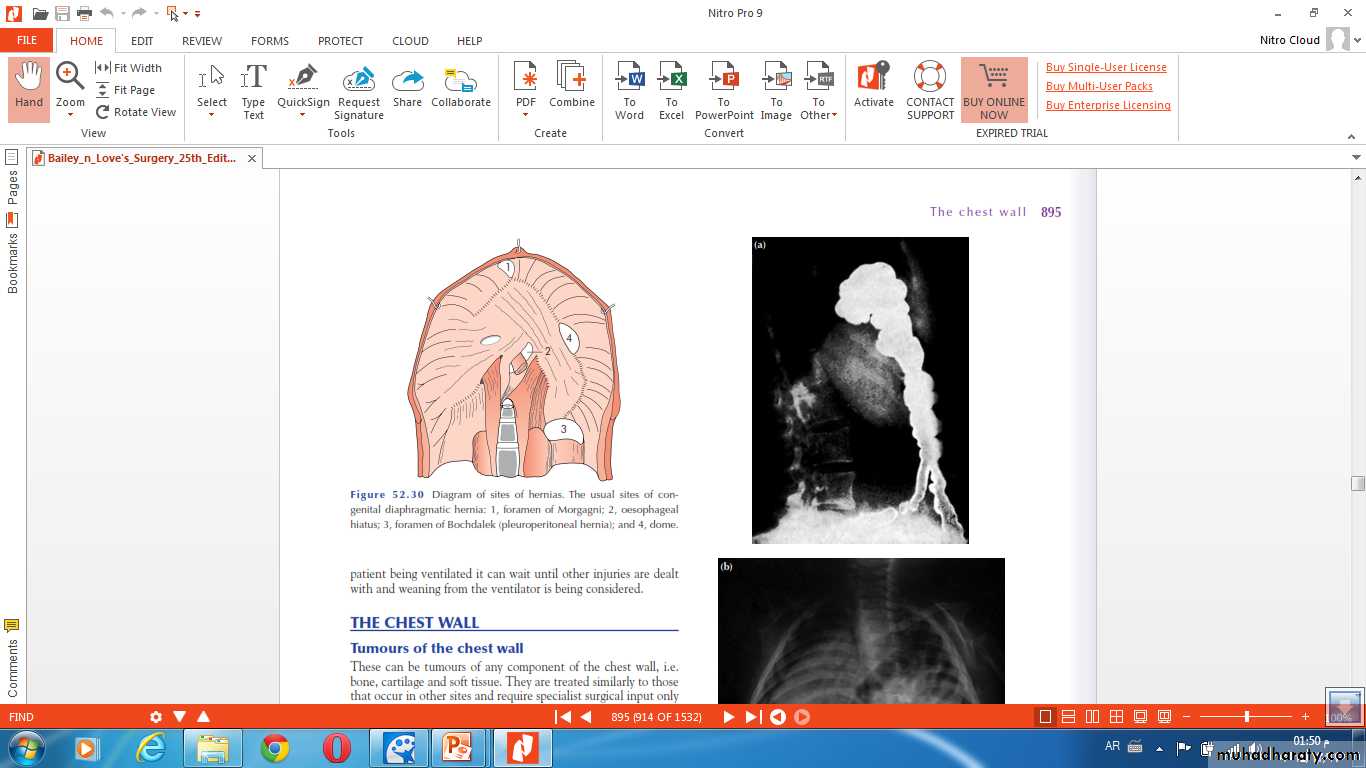Click the To PowerPoint icon
The height and width of the screenshot is (768, 1366).
[723, 78]
